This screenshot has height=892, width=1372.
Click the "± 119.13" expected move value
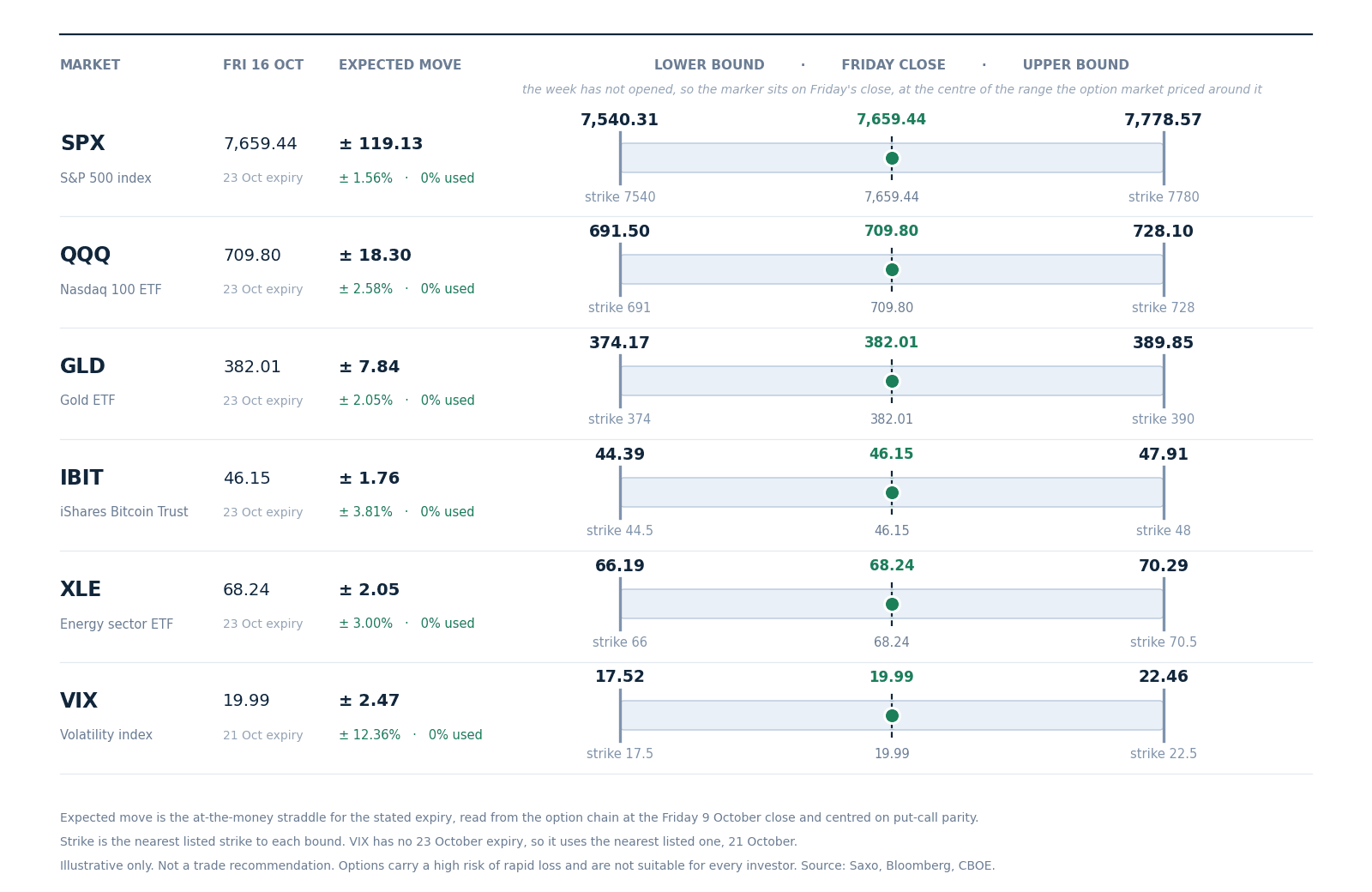tap(381, 144)
